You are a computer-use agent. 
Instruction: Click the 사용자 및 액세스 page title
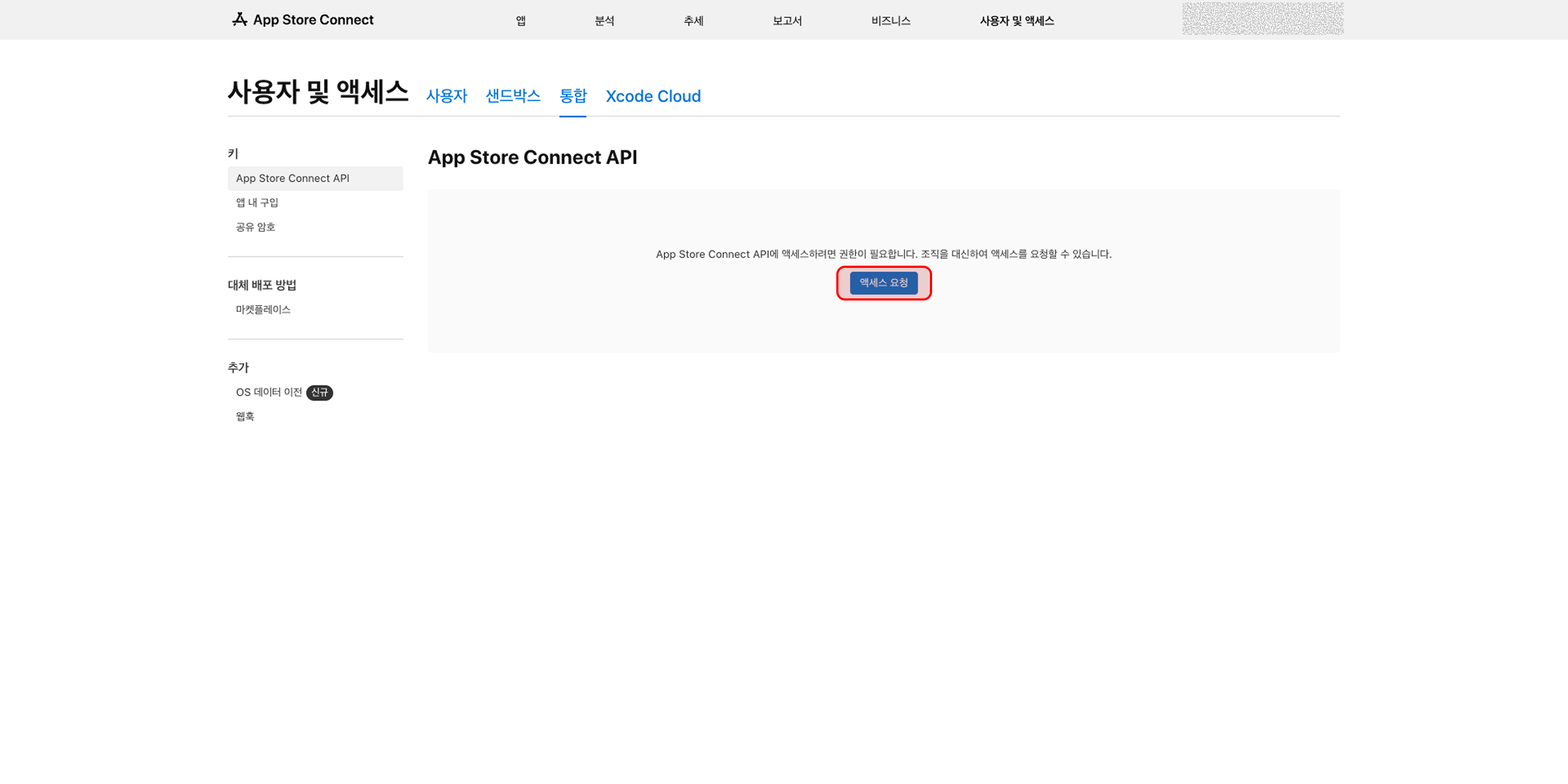coord(318,92)
